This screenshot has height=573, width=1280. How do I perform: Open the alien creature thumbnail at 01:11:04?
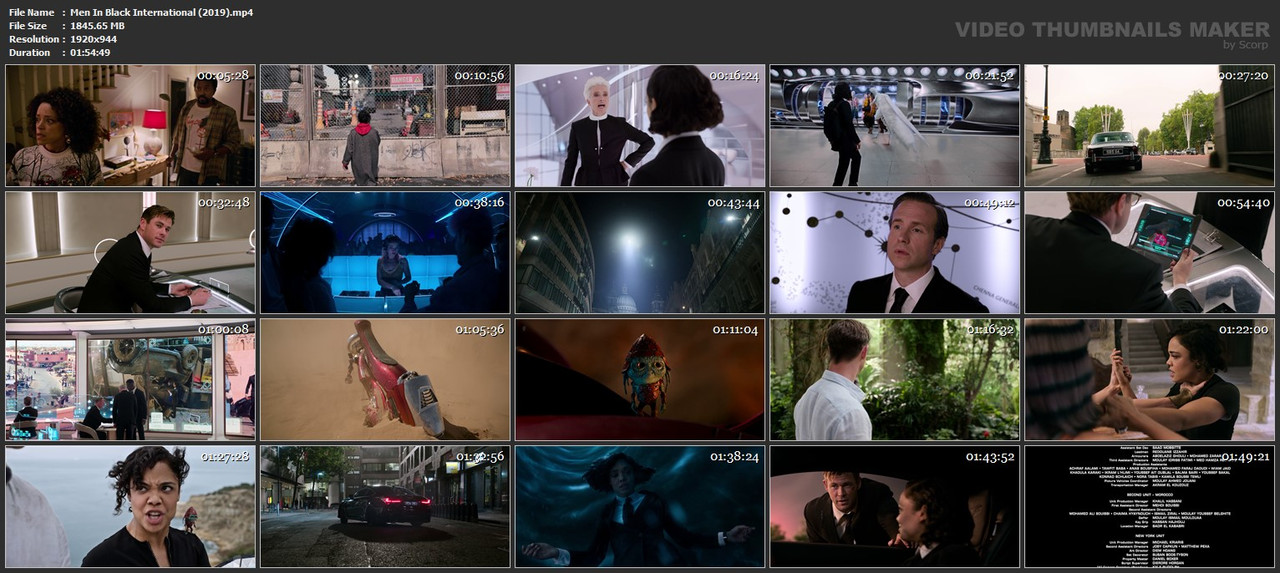click(x=640, y=380)
